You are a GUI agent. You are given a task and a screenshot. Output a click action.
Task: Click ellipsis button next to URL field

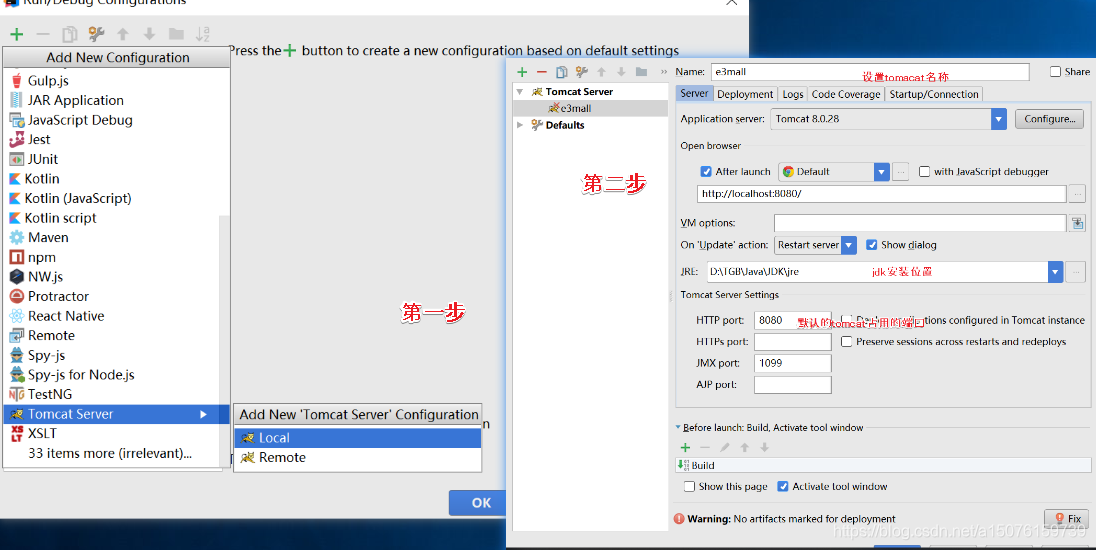[1076, 194]
